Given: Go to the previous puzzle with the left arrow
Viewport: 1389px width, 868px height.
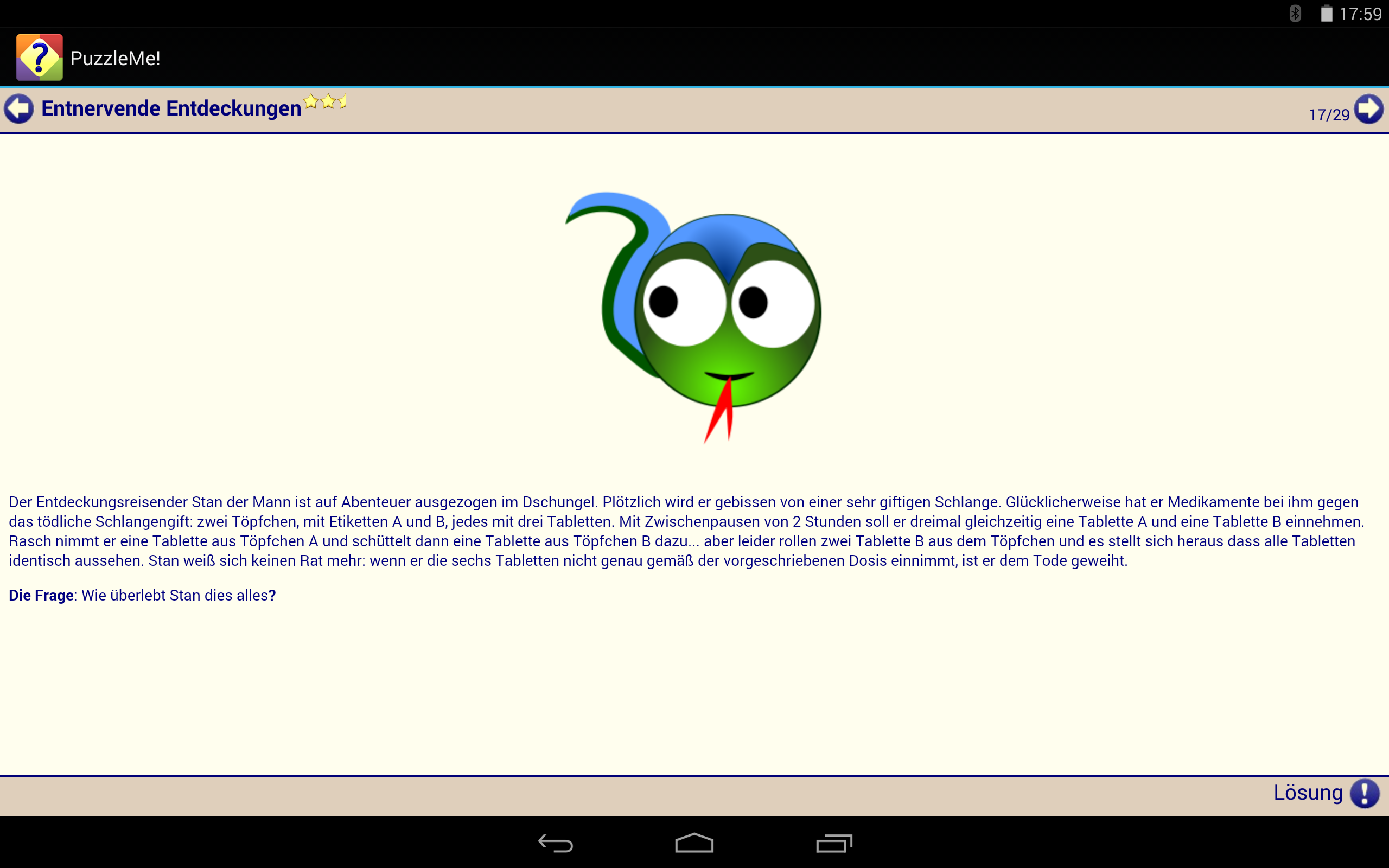Looking at the screenshot, I should pyautogui.click(x=19, y=108).
